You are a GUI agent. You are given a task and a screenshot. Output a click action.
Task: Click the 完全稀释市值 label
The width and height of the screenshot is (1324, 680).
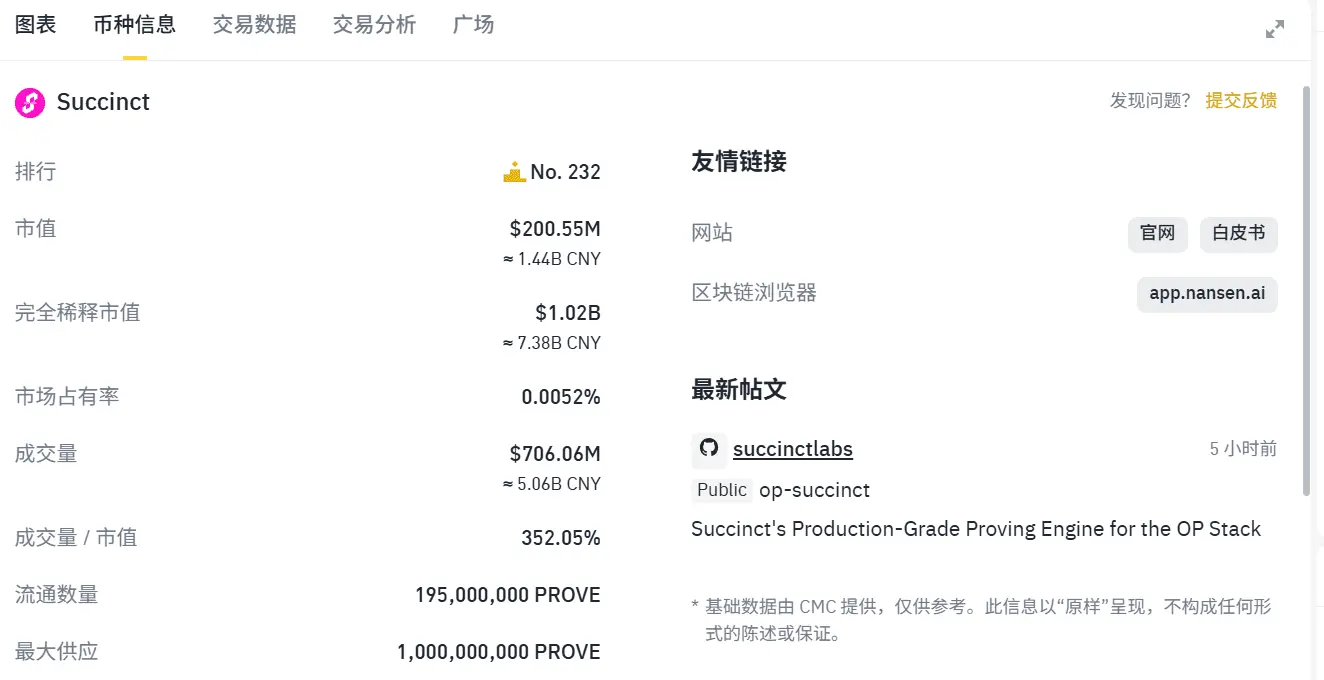[77, 312]
